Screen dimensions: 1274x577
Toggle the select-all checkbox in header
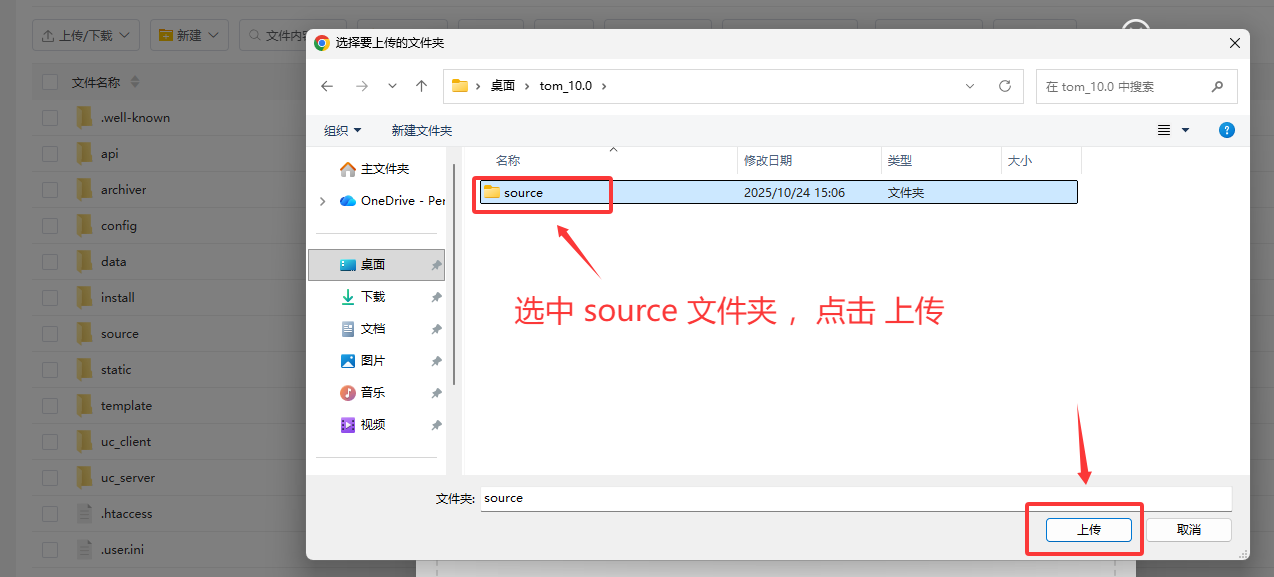[50, 82]
